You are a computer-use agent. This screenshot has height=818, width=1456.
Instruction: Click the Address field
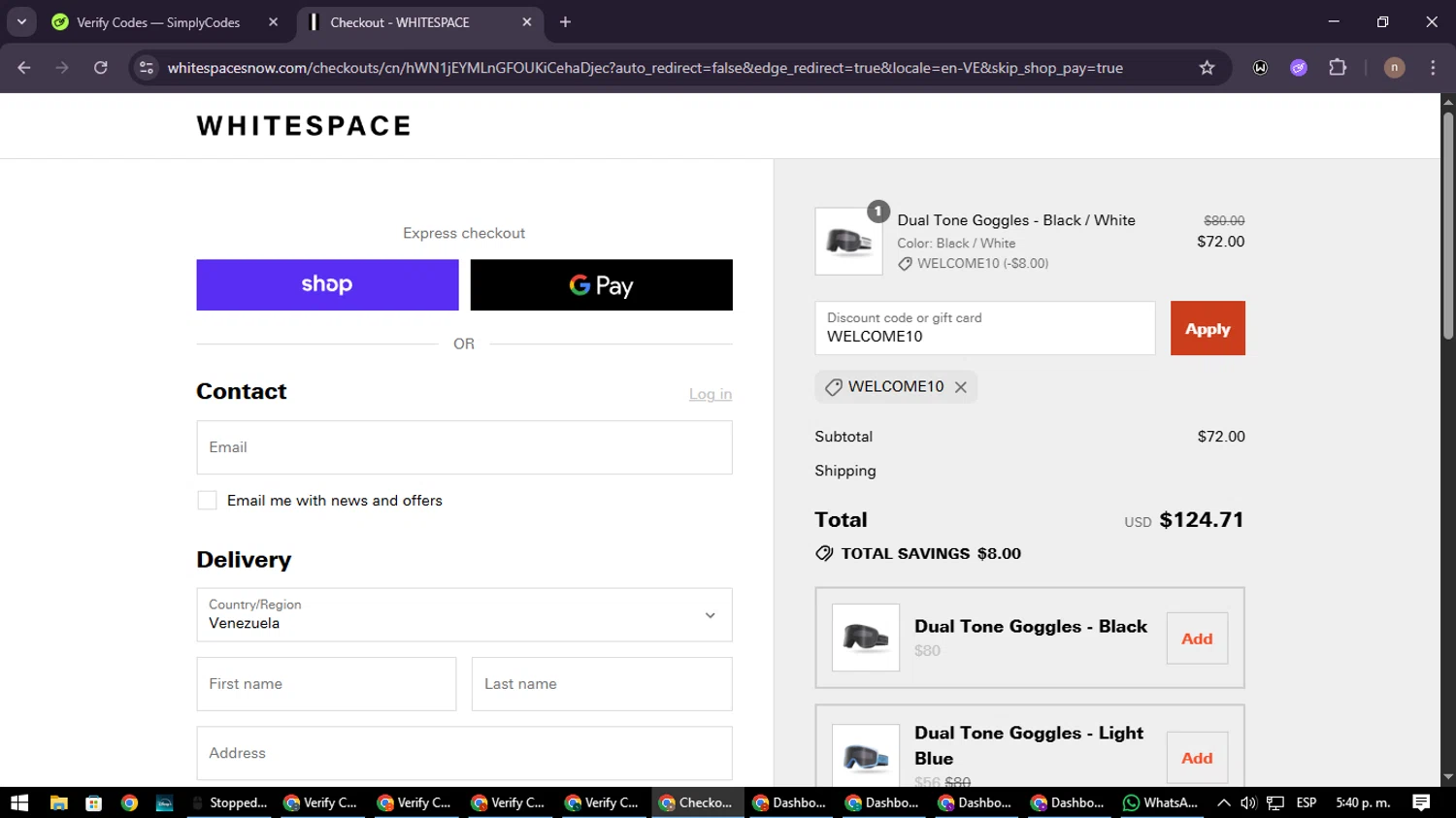point(464,753)
